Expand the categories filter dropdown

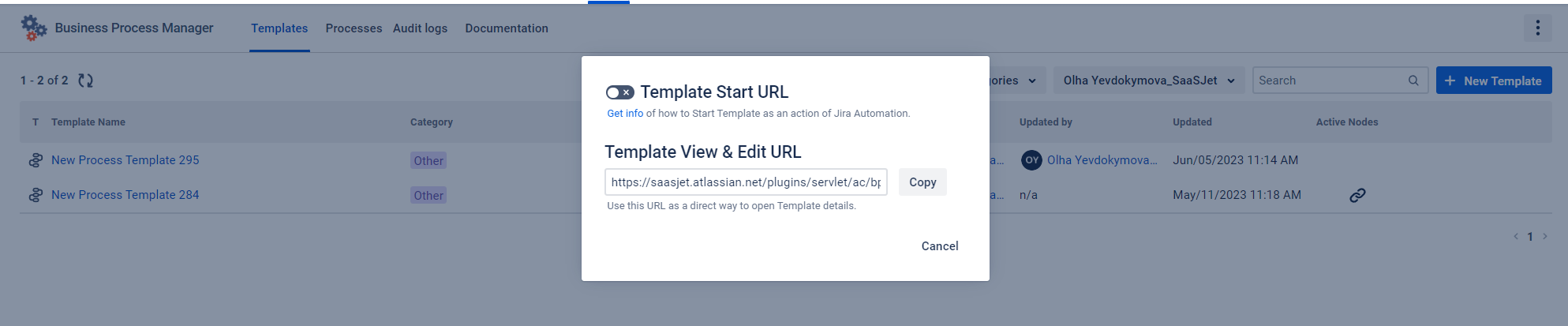pos(1016,81)
